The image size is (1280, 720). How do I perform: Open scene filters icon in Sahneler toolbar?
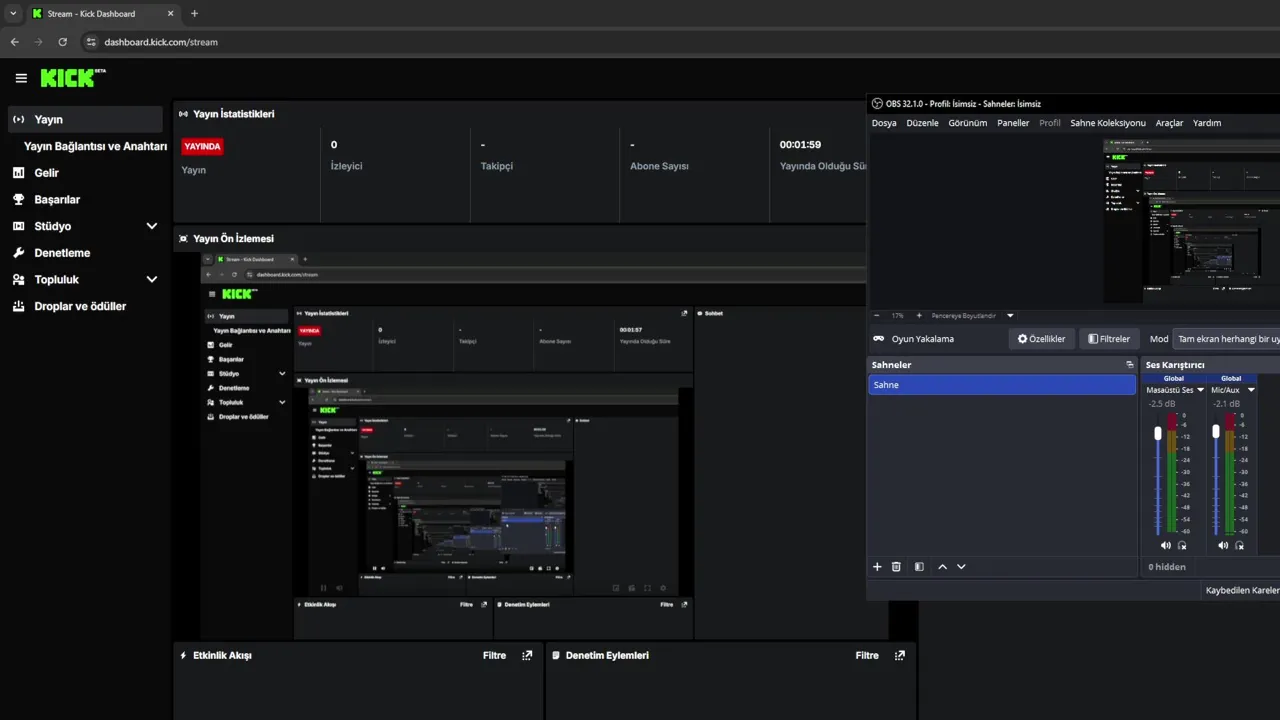(x=919, y=566)
